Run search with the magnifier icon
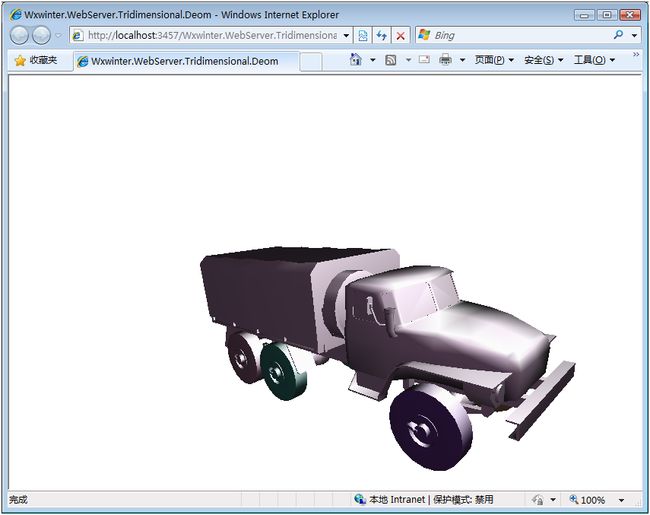Image resolution: width=650 pixels, height=515 pixels. click(618, 35)
